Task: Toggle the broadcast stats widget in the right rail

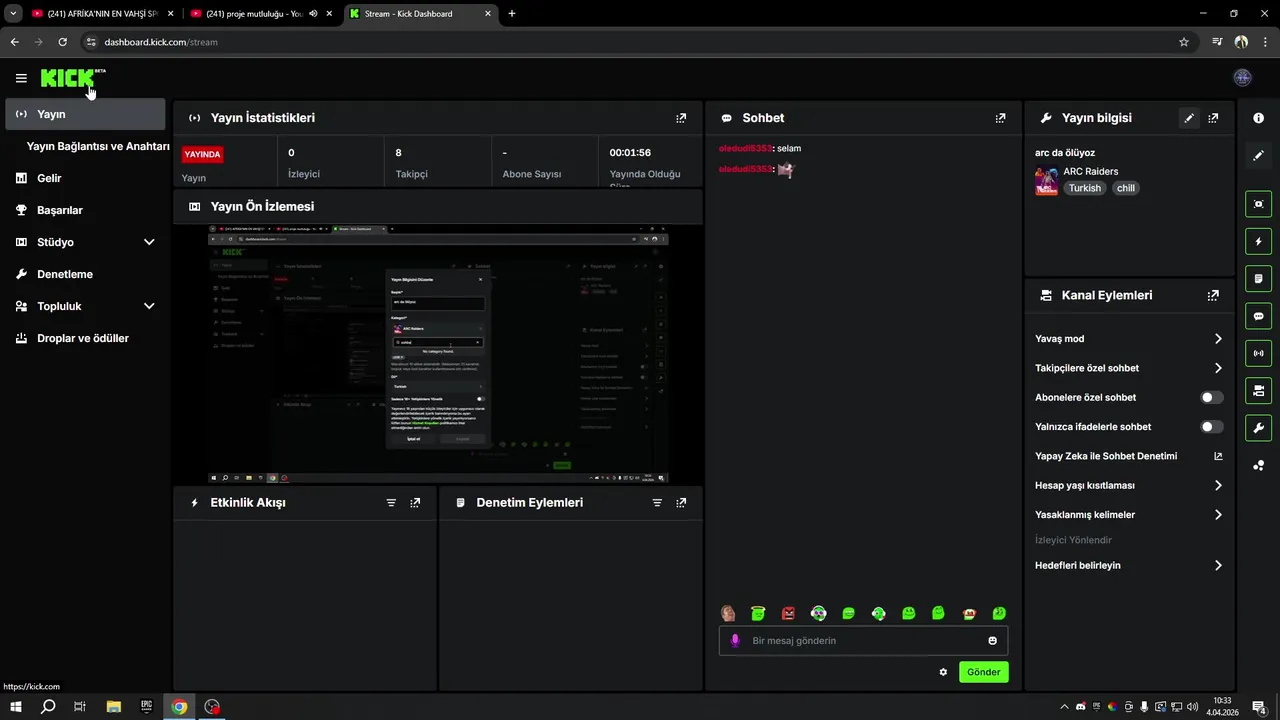Action: click(x=1259, y=353)
